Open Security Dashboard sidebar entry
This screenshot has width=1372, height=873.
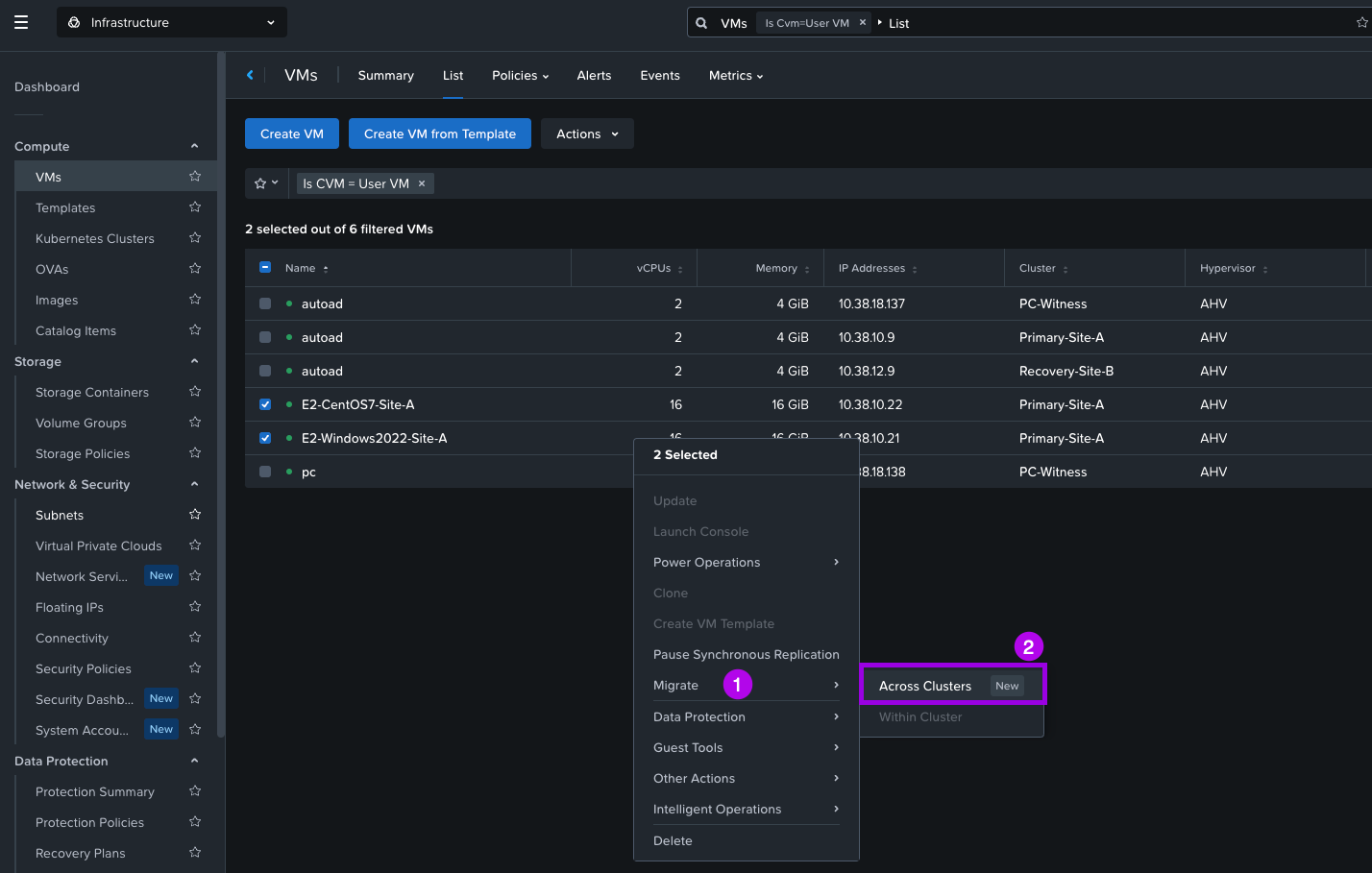85,699
